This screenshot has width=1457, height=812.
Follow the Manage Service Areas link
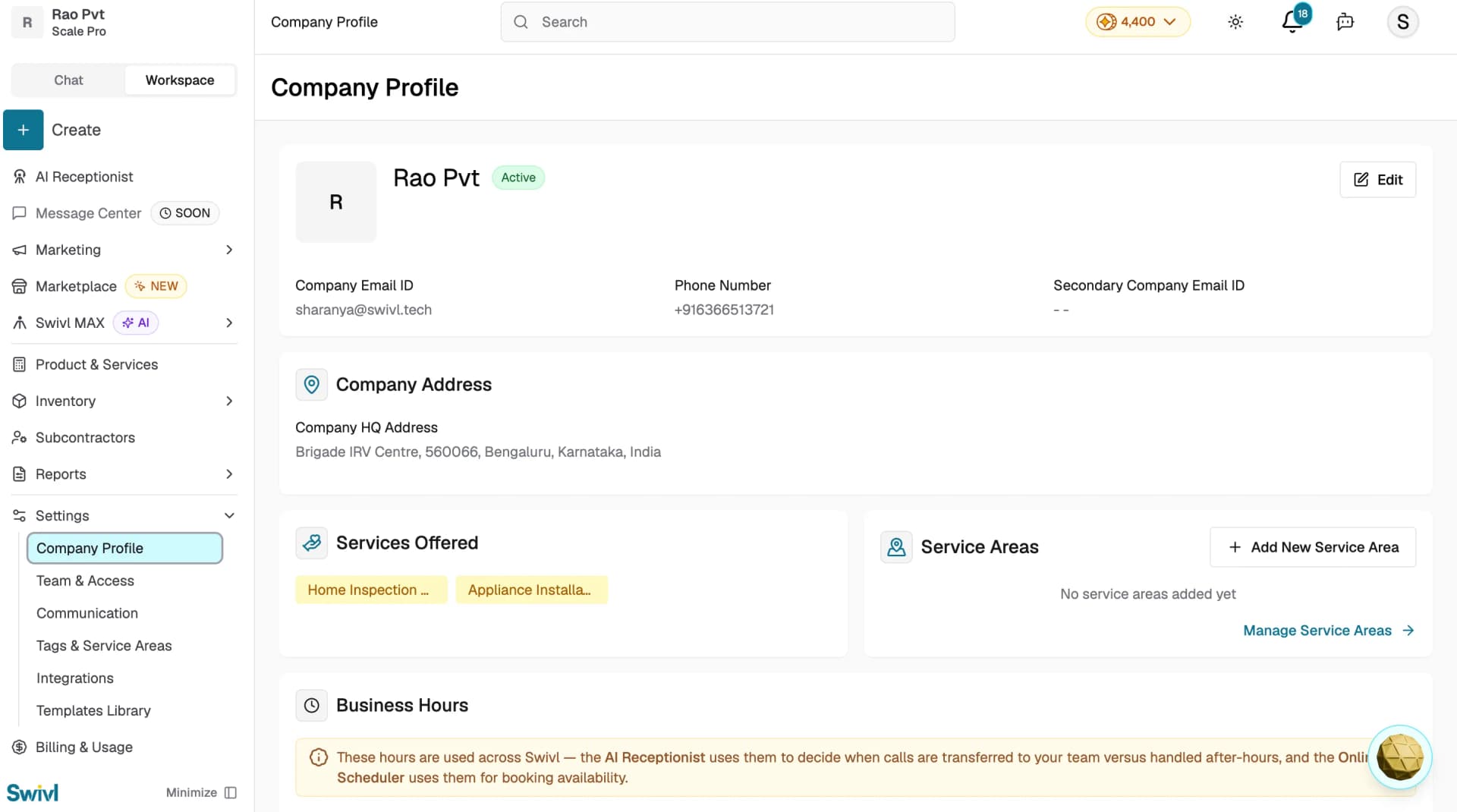point(1328,631)
